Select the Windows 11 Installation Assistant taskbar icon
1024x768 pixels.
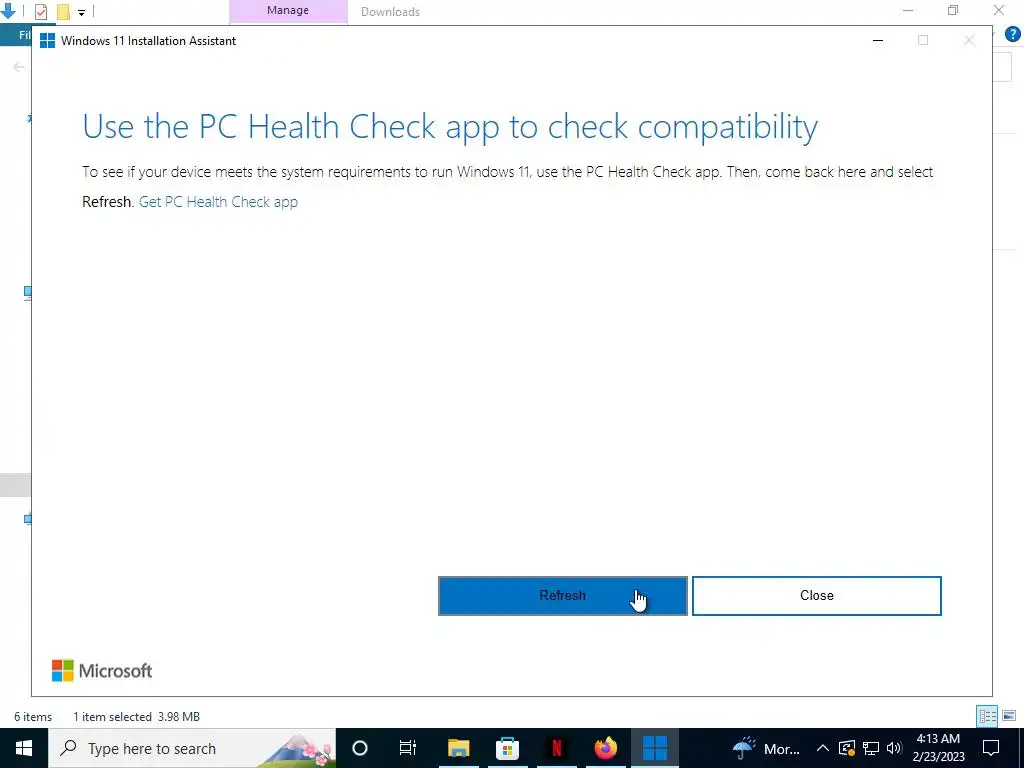pos(654,748)
